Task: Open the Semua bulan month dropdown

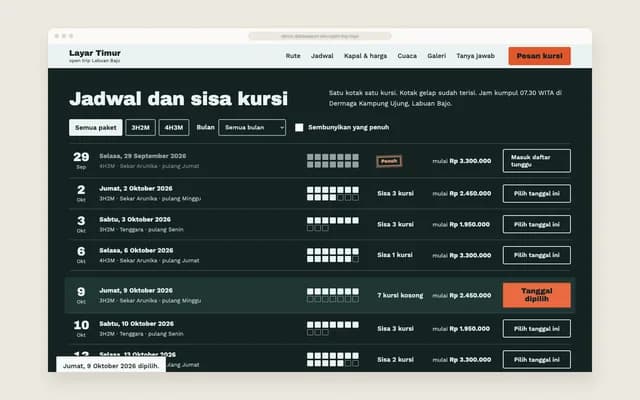Action: point(252,128)
